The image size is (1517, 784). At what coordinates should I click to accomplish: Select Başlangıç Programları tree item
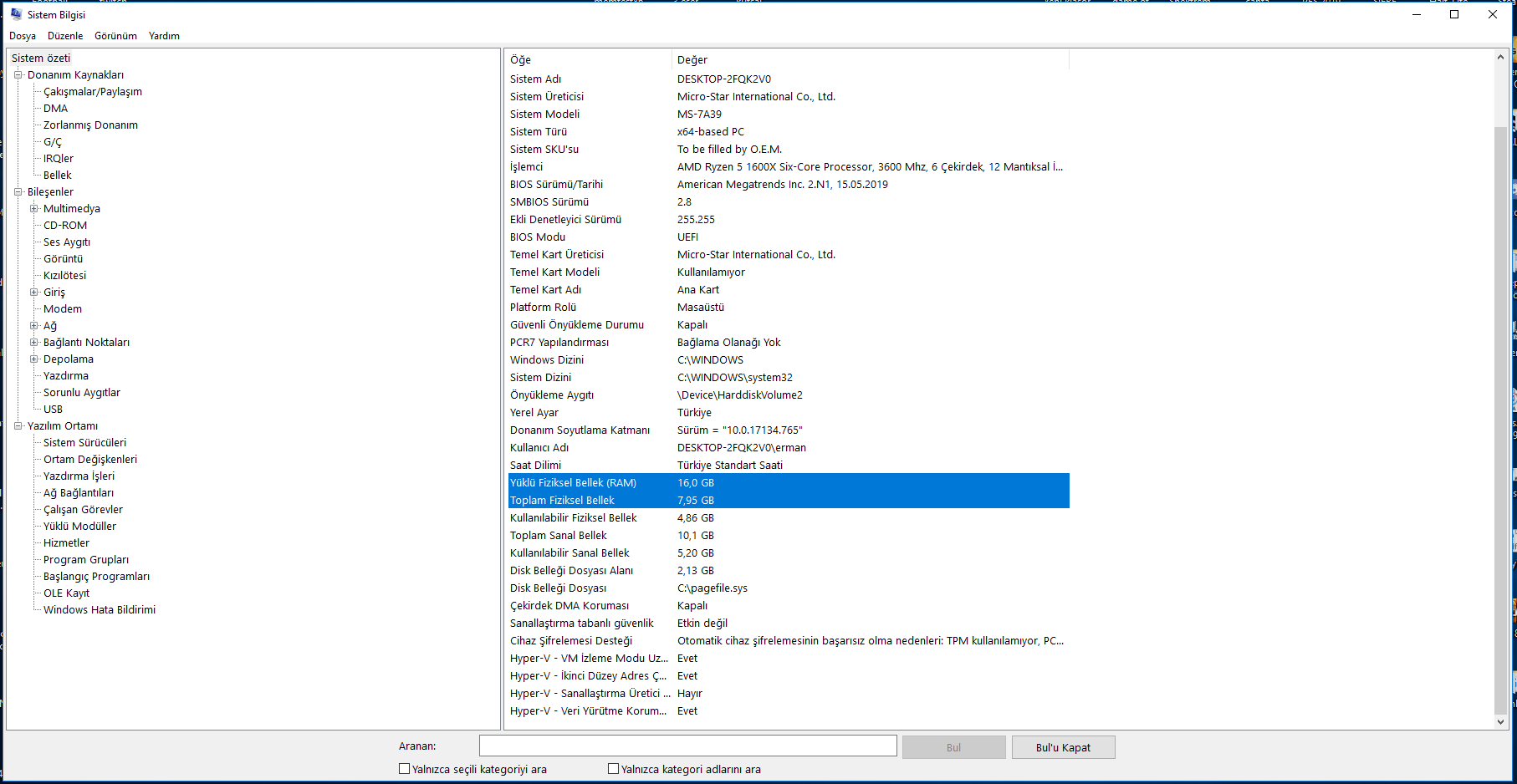coord(97,577)
